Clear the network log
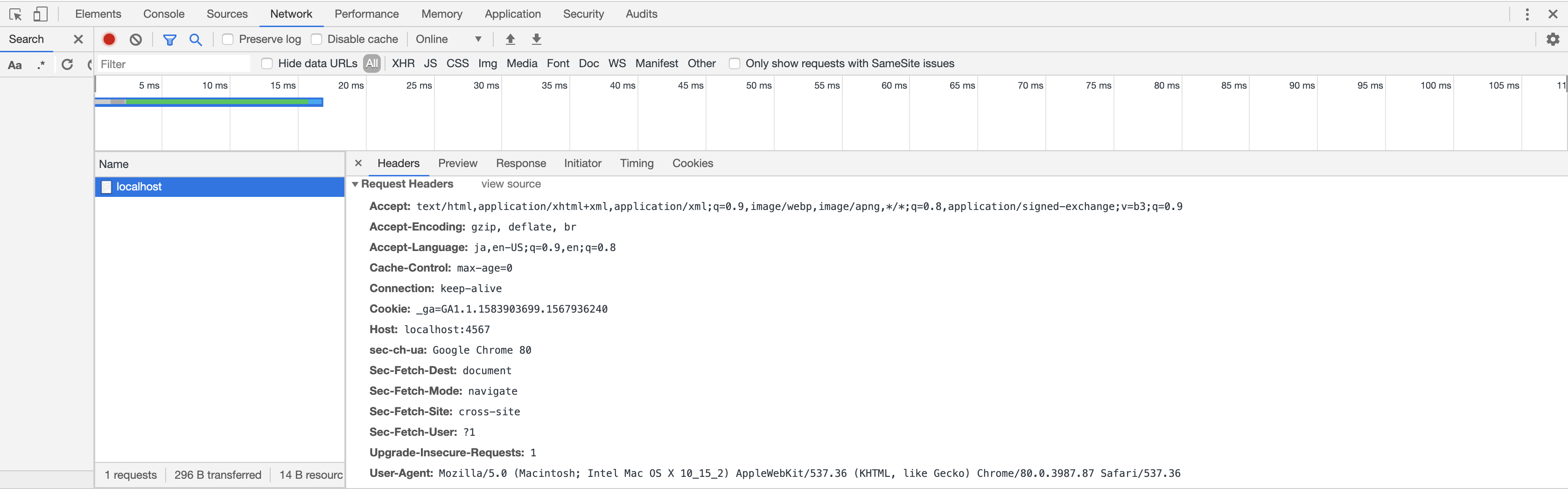 click(136, 39)
